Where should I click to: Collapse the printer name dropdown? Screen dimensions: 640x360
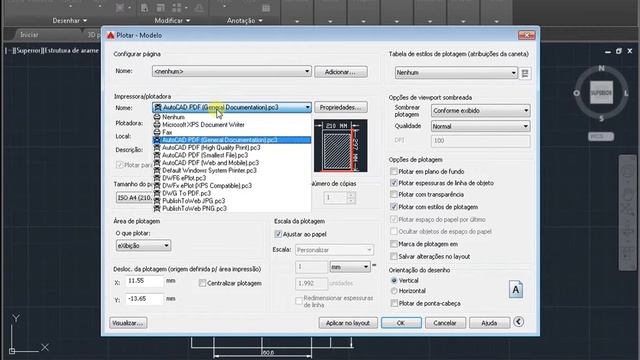307,107
